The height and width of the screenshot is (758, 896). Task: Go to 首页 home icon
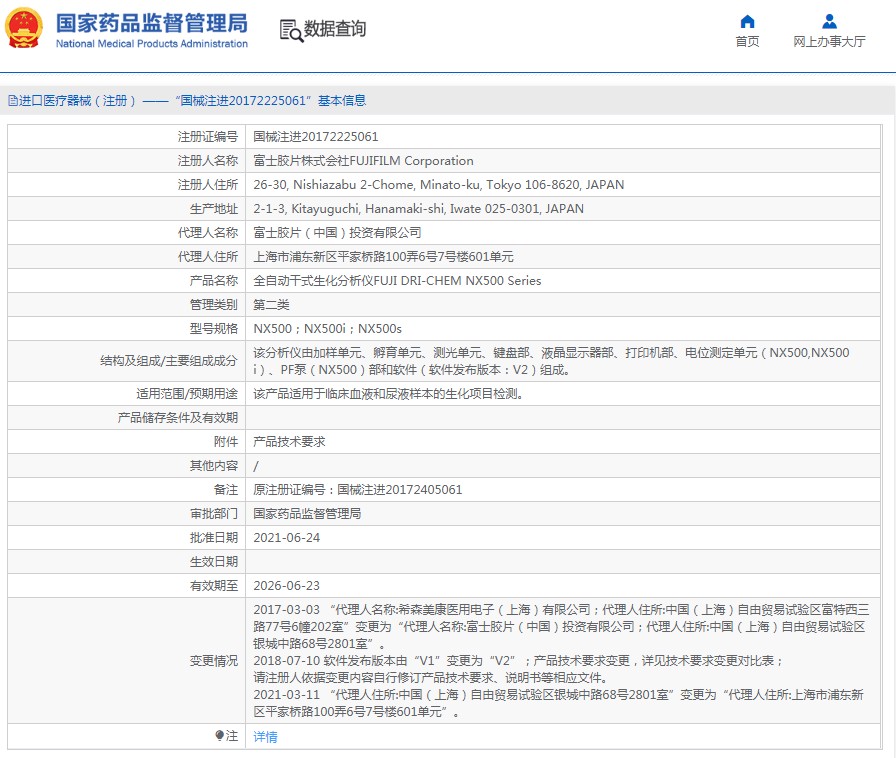(x=747, y=22)
